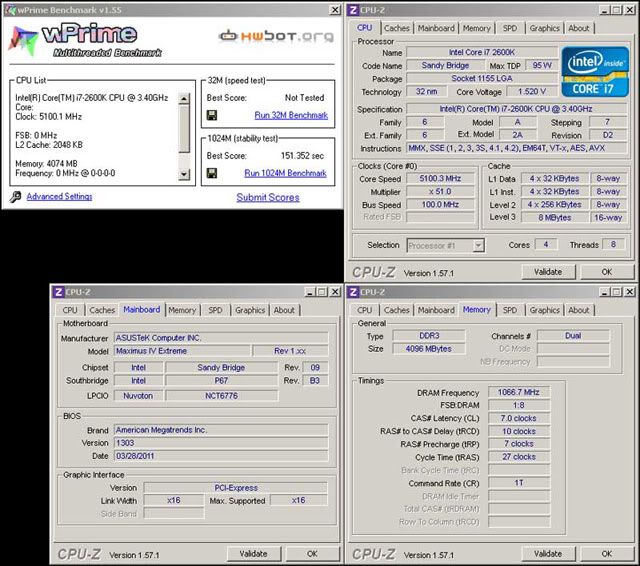Click the key icon beside Advanced Settings
This screenshot has height=566, width=640.
pyautogui.click(x=16, y=197)
